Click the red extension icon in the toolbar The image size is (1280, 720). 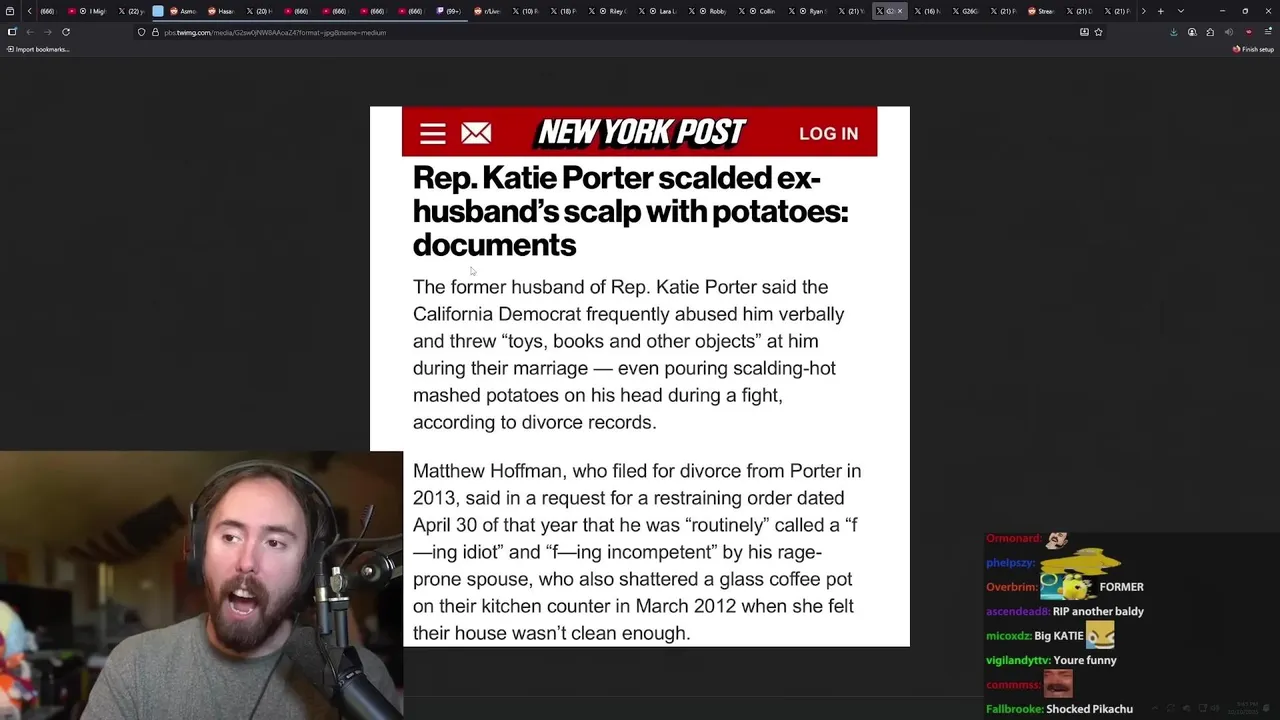tap(1248, 32)
